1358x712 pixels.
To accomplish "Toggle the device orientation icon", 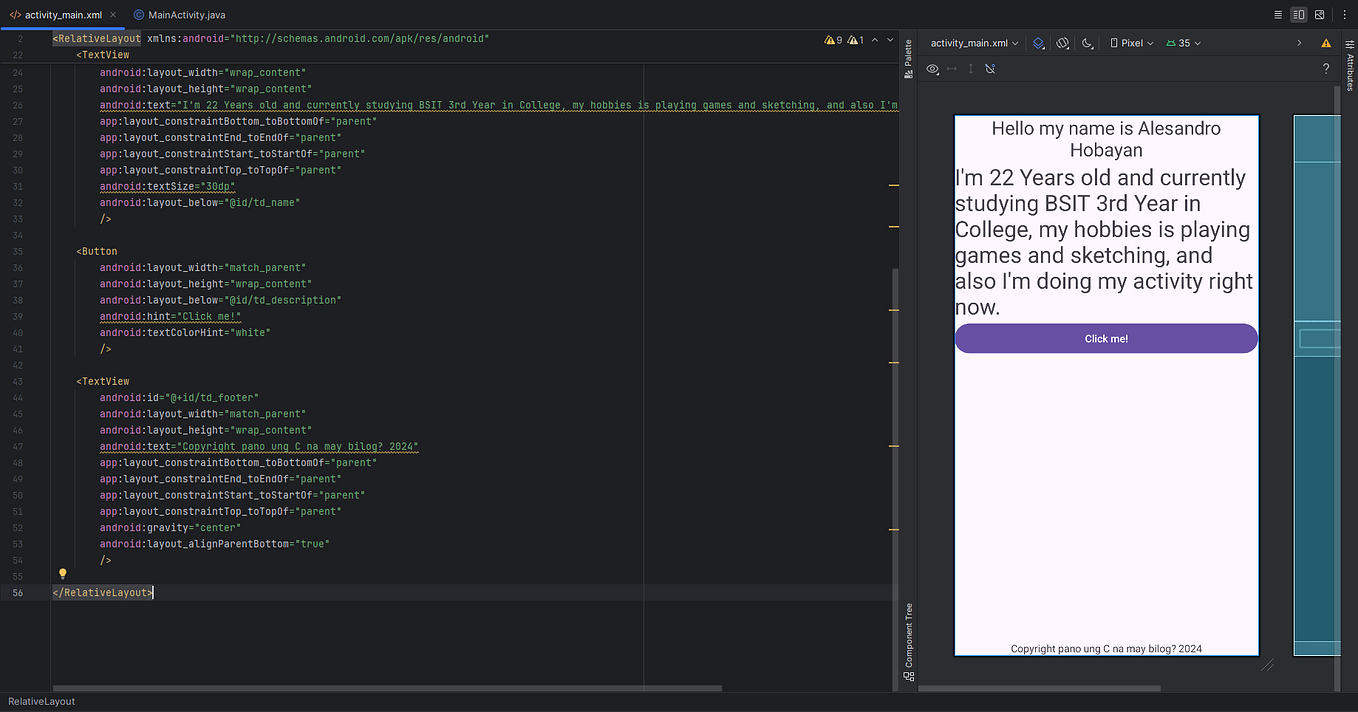I will (x=1062, y=42).
